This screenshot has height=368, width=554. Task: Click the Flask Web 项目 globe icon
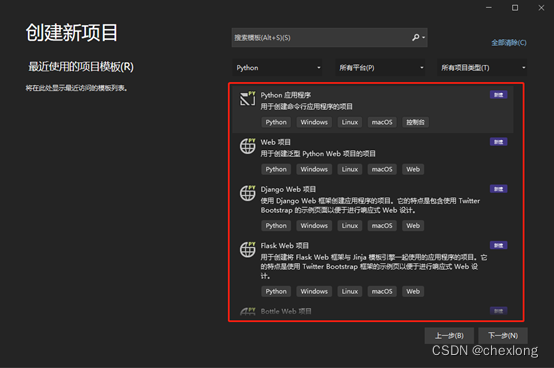(x=247, y=249)
